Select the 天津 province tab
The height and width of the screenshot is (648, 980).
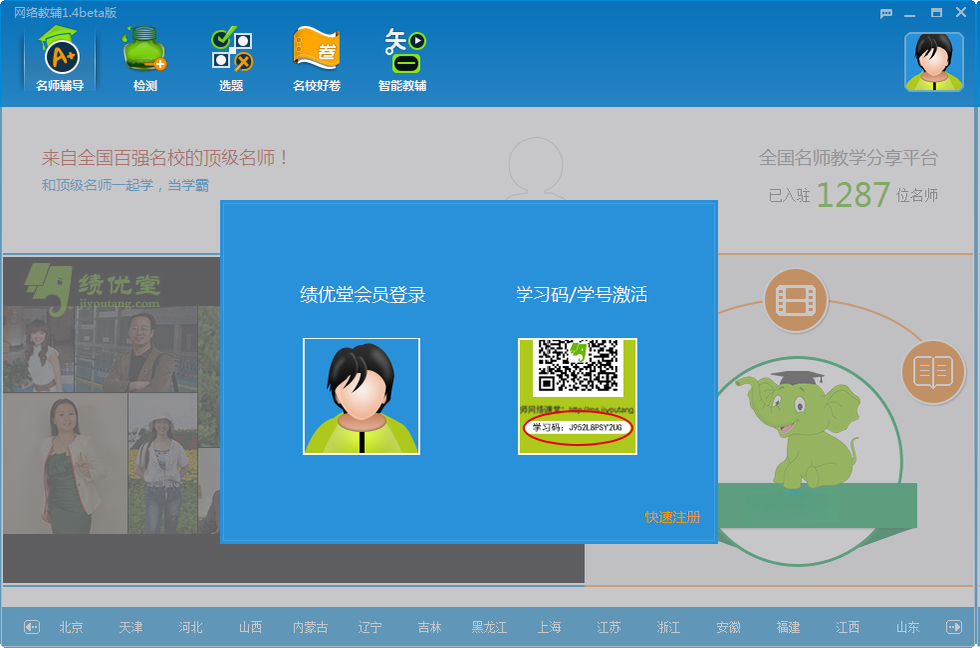[x=131, y=627]
